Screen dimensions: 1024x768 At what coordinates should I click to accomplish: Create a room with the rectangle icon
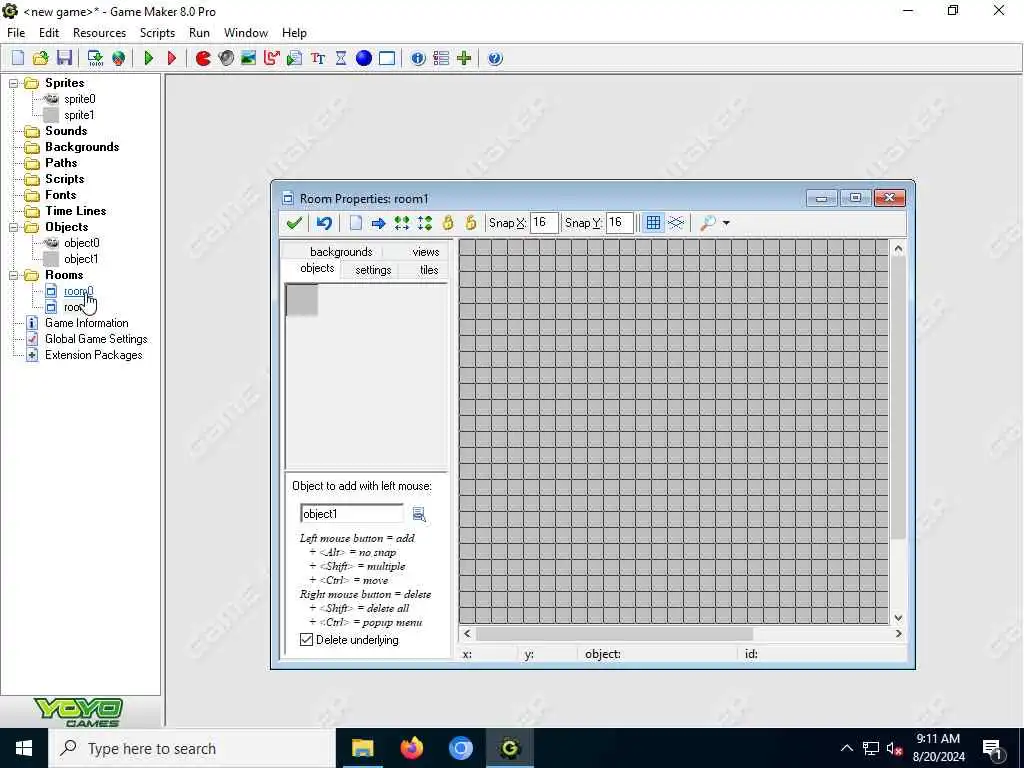pos(387,58)
